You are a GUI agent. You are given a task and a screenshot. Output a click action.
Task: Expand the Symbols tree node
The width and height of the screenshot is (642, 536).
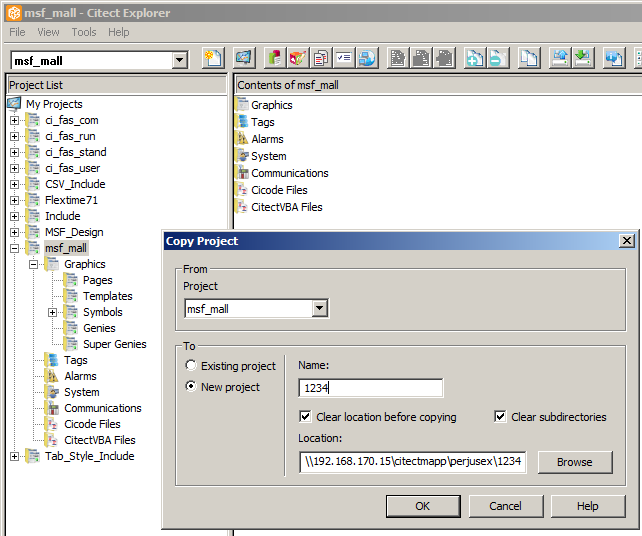(x=52, y=312)
